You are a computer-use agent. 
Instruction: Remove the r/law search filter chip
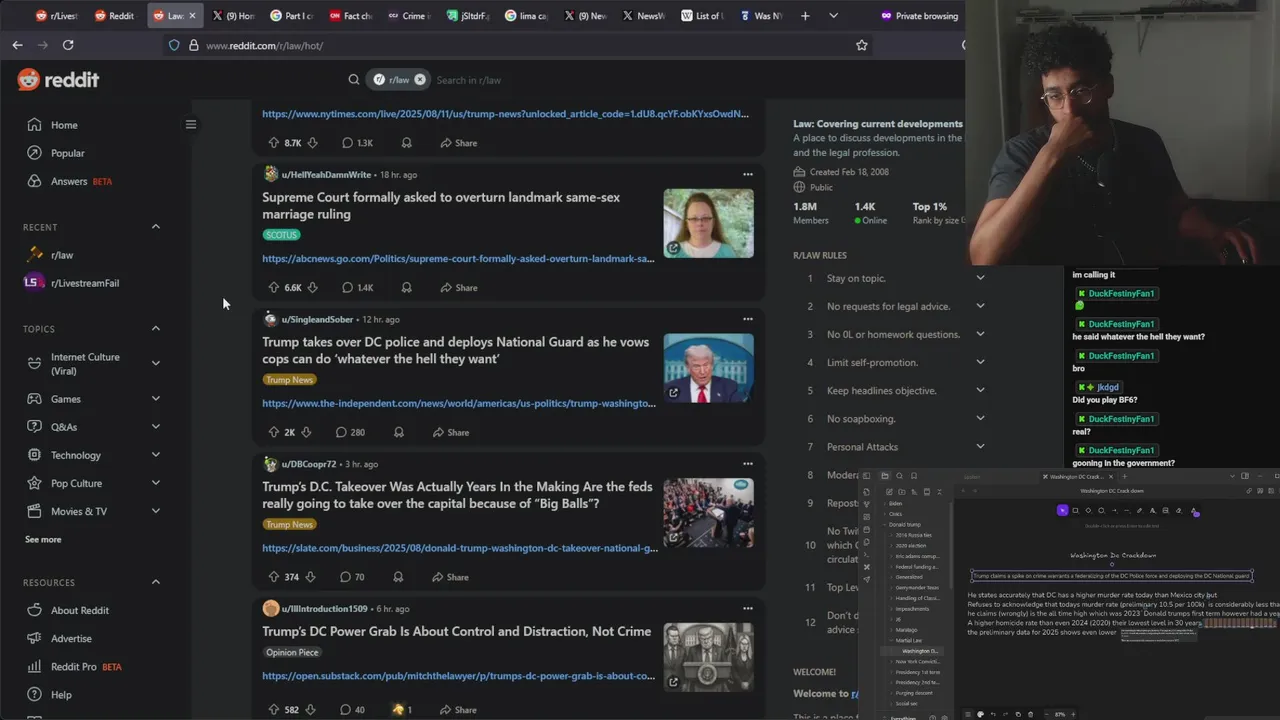tap(420, 79)
